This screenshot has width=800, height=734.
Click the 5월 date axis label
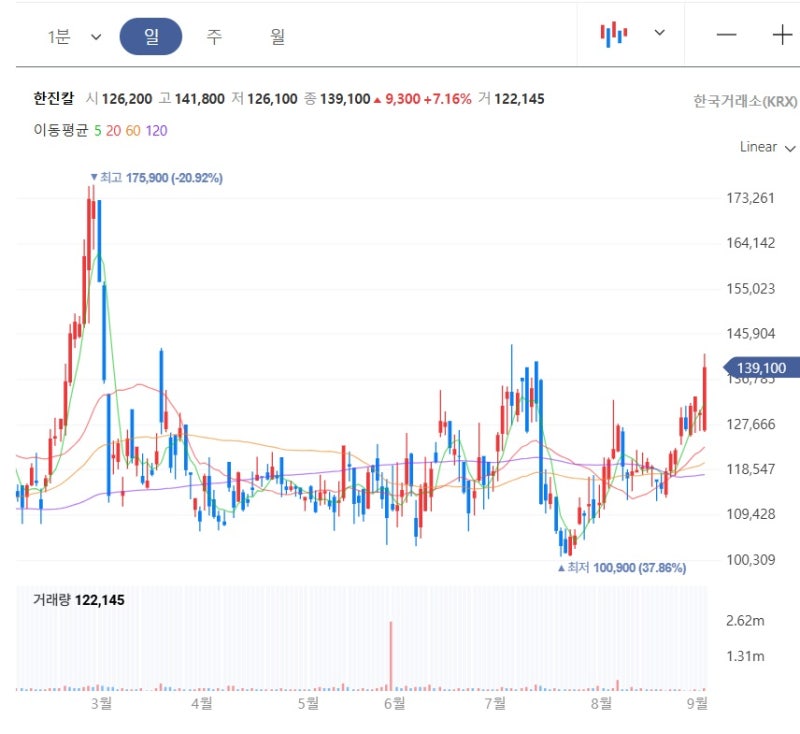[309, 703]
